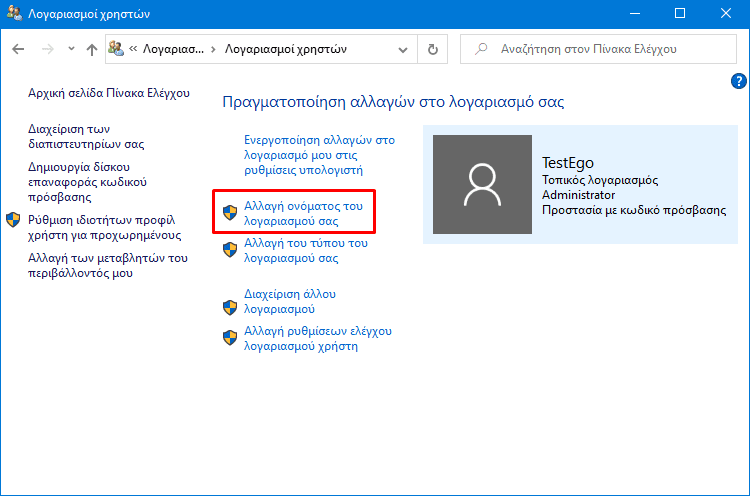Open Αρχική σελίδα Πίνακα Ελέγχου link
750x496 pixels.
click(109, 93)
